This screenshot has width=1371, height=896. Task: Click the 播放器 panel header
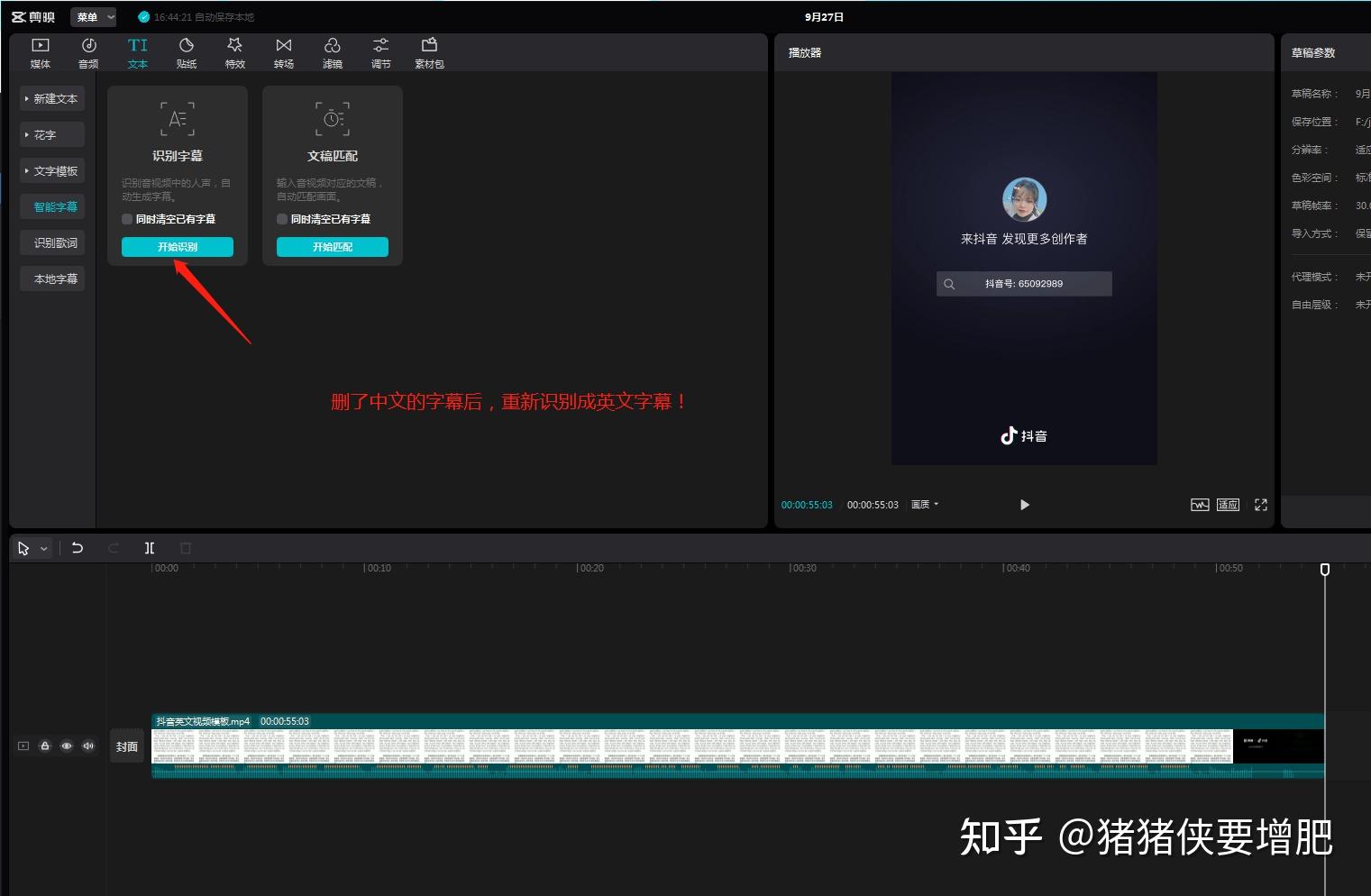pyautogui.click(x=805, y=52)
